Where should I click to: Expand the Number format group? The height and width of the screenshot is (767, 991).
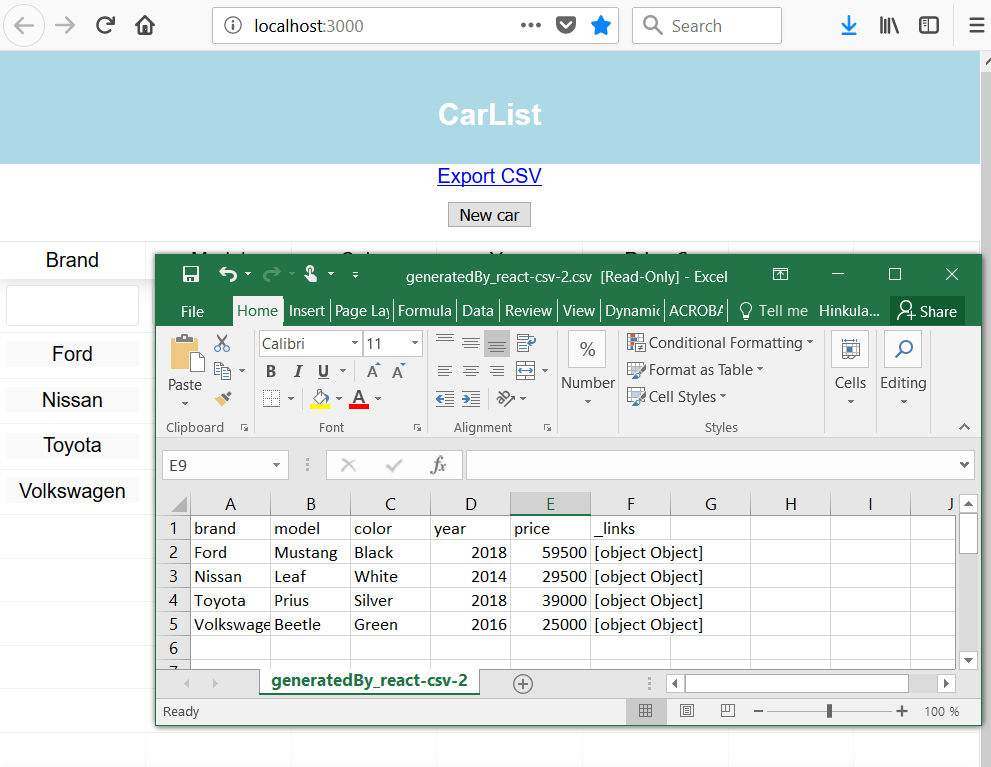[x=588, y=402]
